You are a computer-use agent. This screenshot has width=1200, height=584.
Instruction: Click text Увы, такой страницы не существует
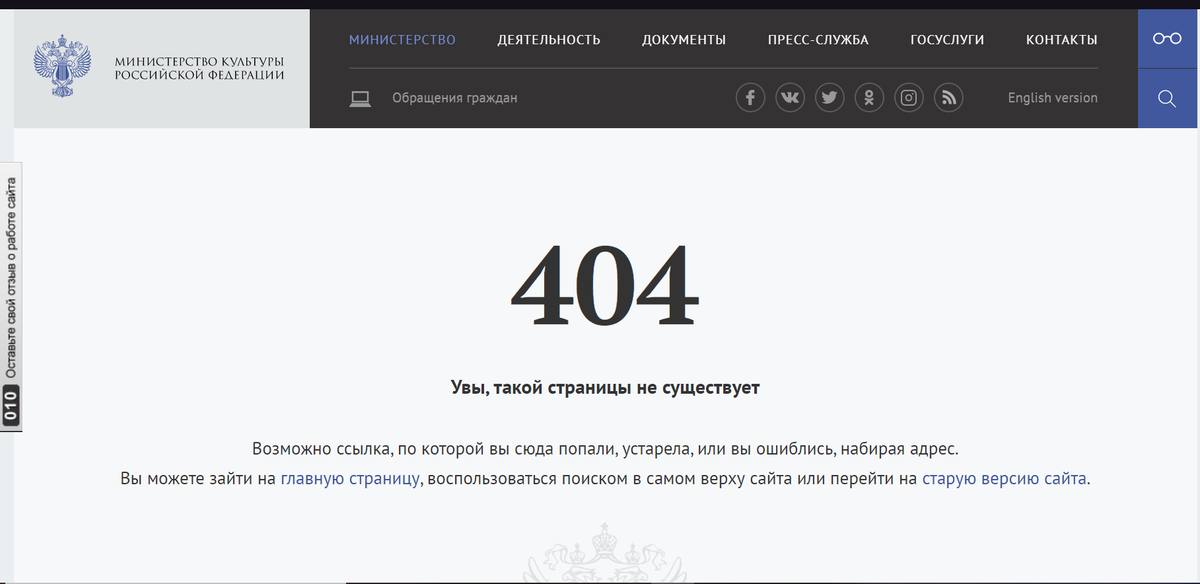605,388
